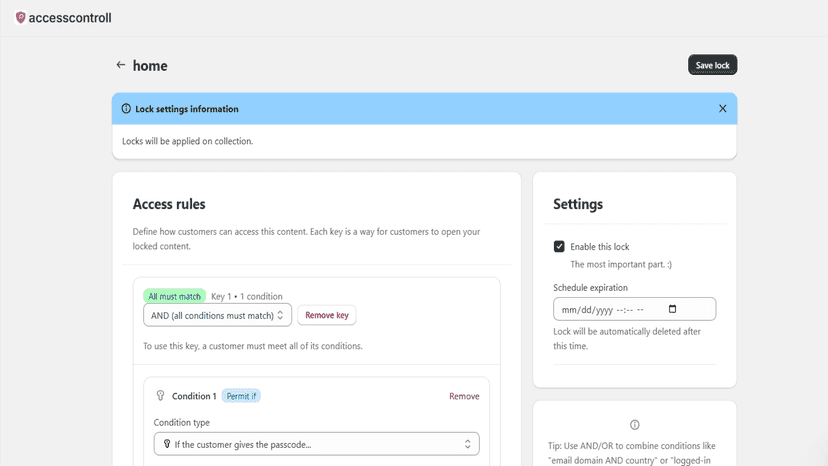Screen dimensions: 828x466
Task: Go back using the arrow beside home
Action: [121, 65]
